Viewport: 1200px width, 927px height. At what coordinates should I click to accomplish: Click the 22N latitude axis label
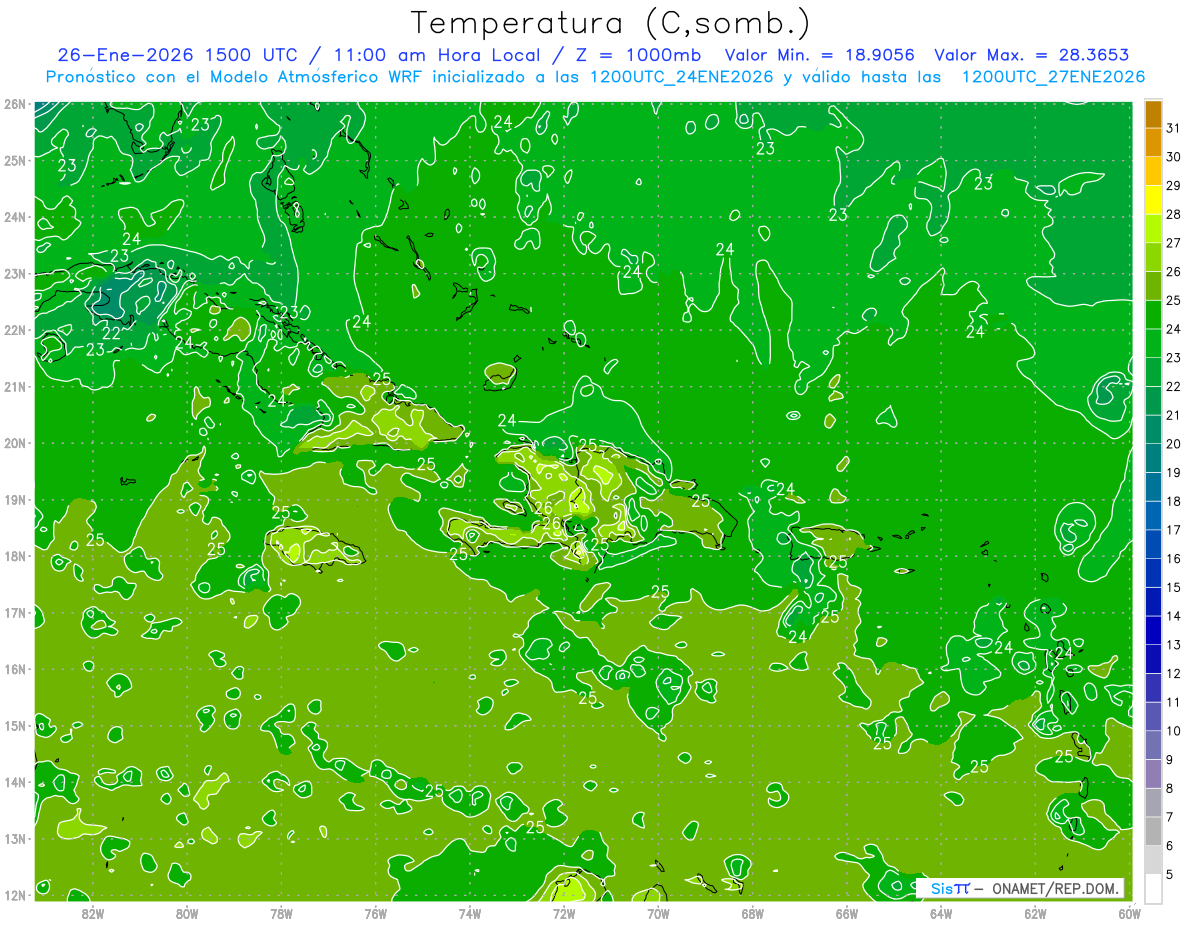click(x=15, y=330)
